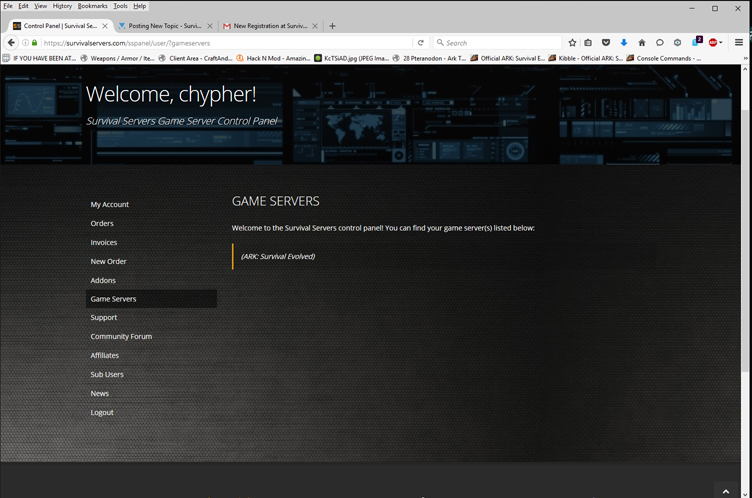This screenshot has height=498, width=752.
Task: Open the Hack N Mod bookmark
Action: (273, 58)
